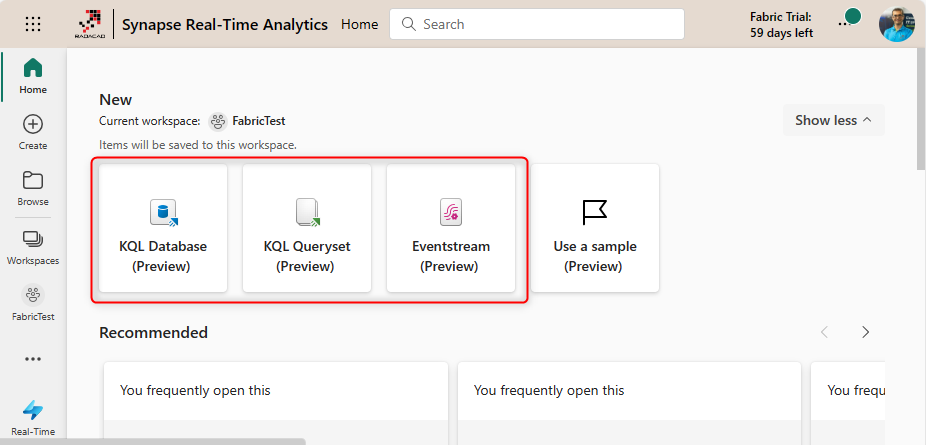Click the Home breadcrumb in header
This screenshot has width=926, height=445.
click(x=359, y=24)
